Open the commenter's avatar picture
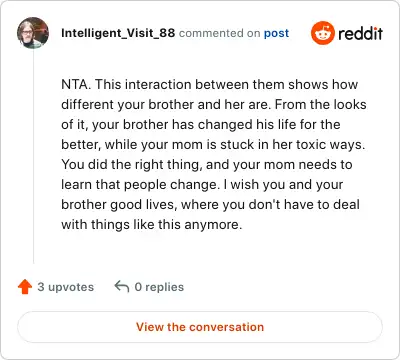Image resolution: width=400 pixels, height=360 pixels. [x=33, y=33]
